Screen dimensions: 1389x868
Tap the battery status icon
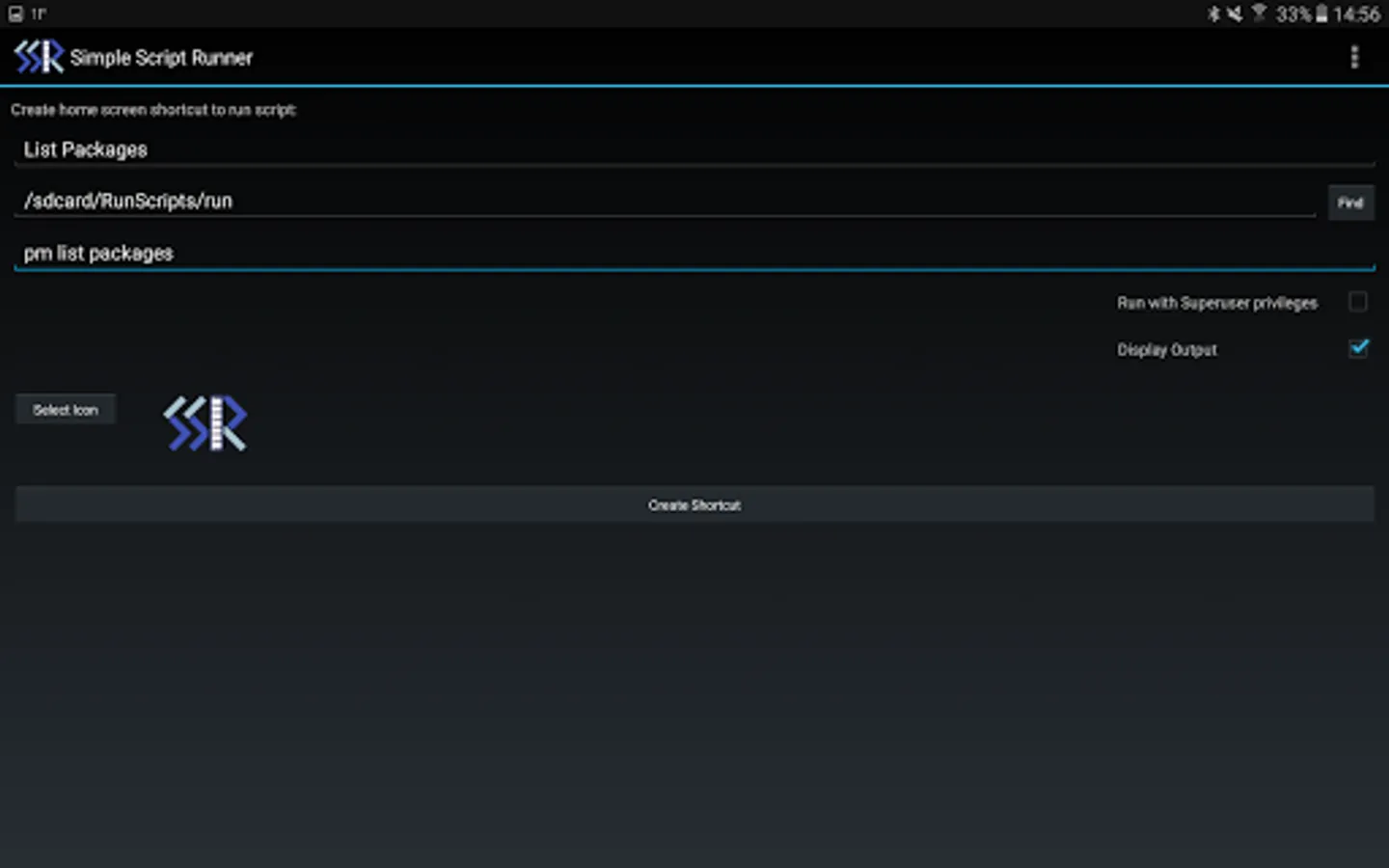1321,14
